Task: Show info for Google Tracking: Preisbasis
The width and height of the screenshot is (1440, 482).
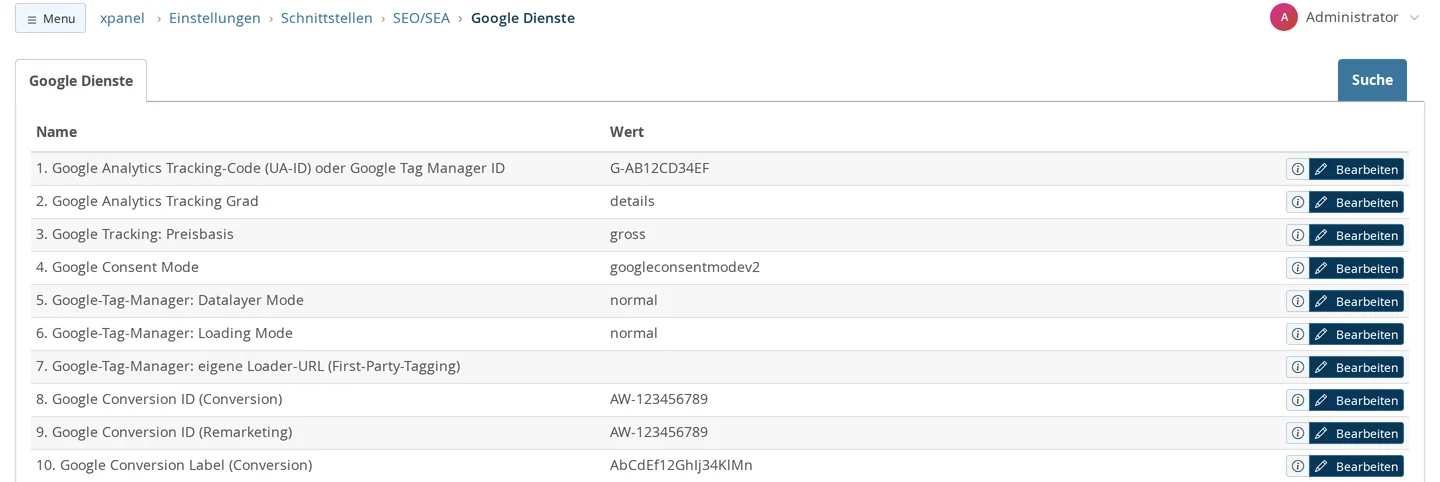Action: [x=1297, y=235]
